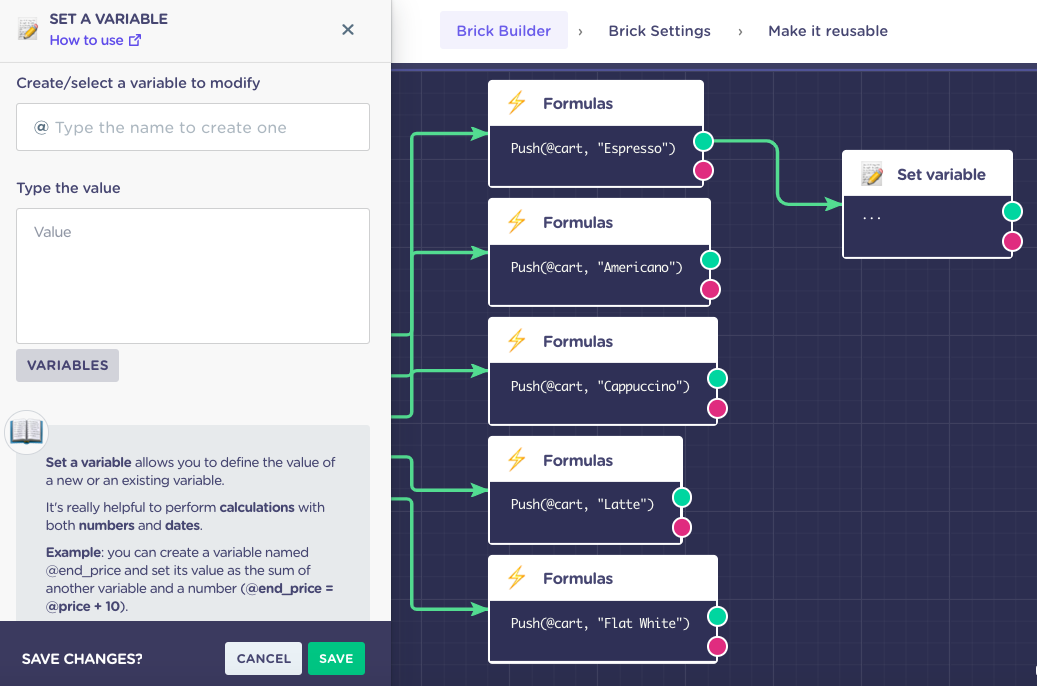Image resolution: width=1037 pixels, height=686 pixels.
Task: Click green output connector on Espresso brick
Action: [704, 141]
